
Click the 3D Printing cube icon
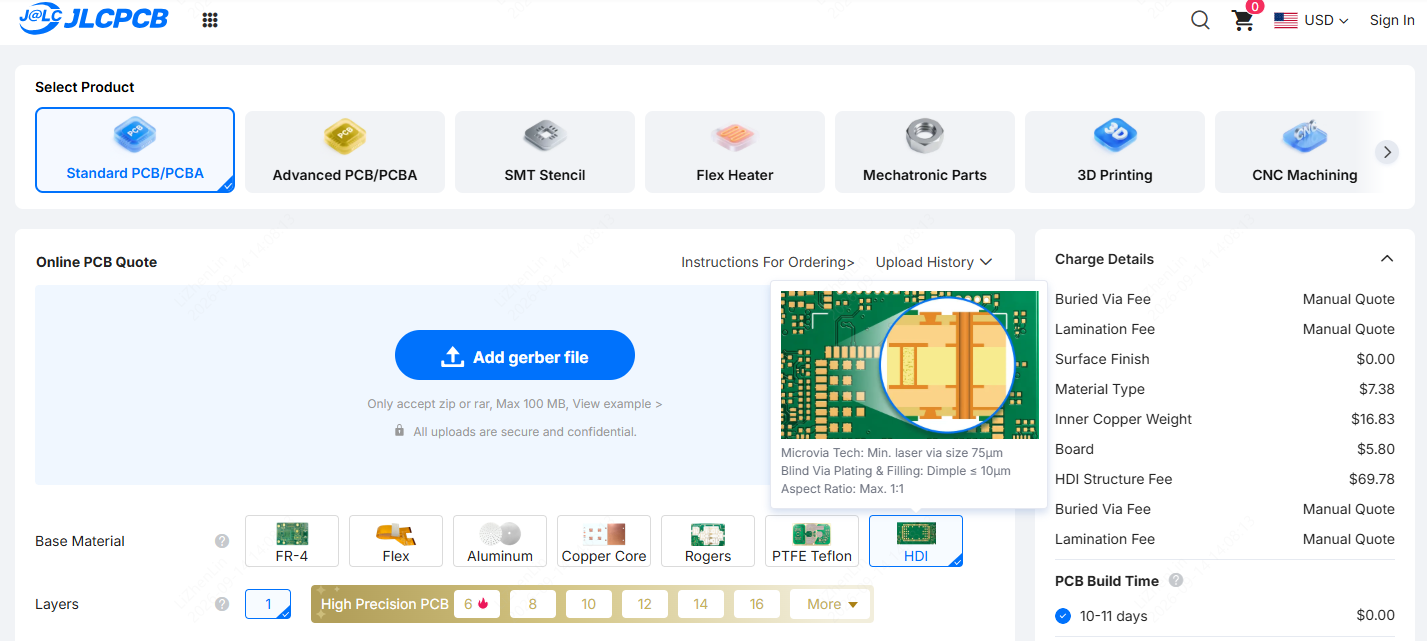tap(1115, 136)
